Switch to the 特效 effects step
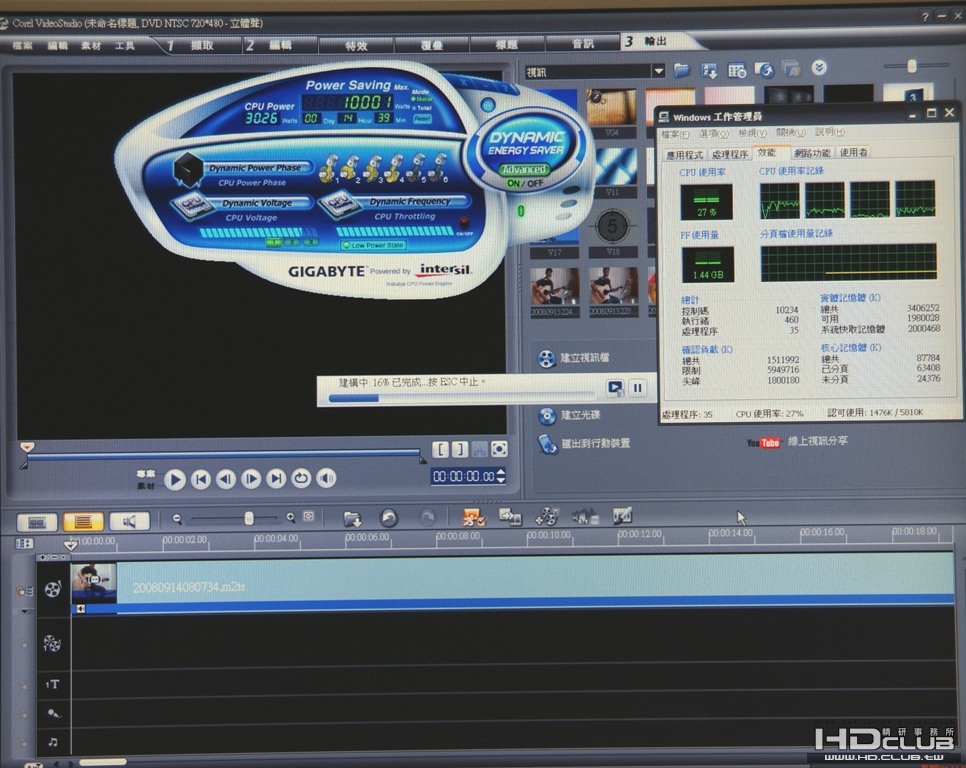This screenshot has width=966, height=768. pyautogui.click(x=356, y=46)
